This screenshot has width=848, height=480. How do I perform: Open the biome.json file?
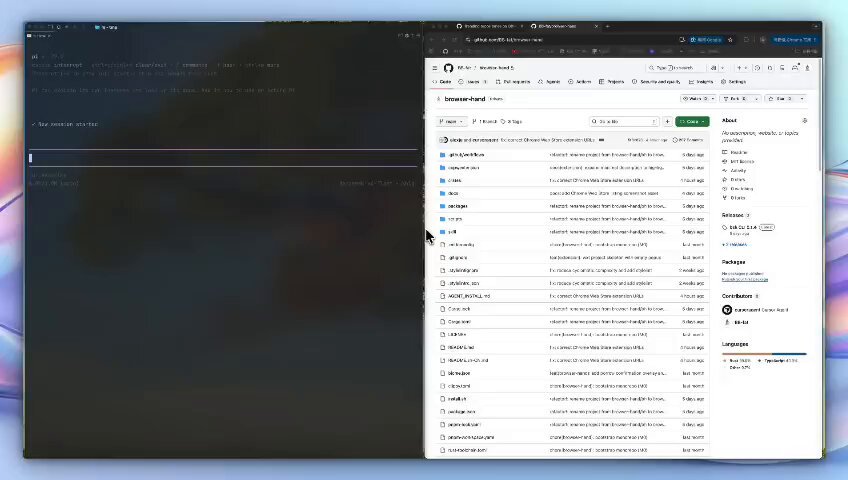tap(459, 374)
